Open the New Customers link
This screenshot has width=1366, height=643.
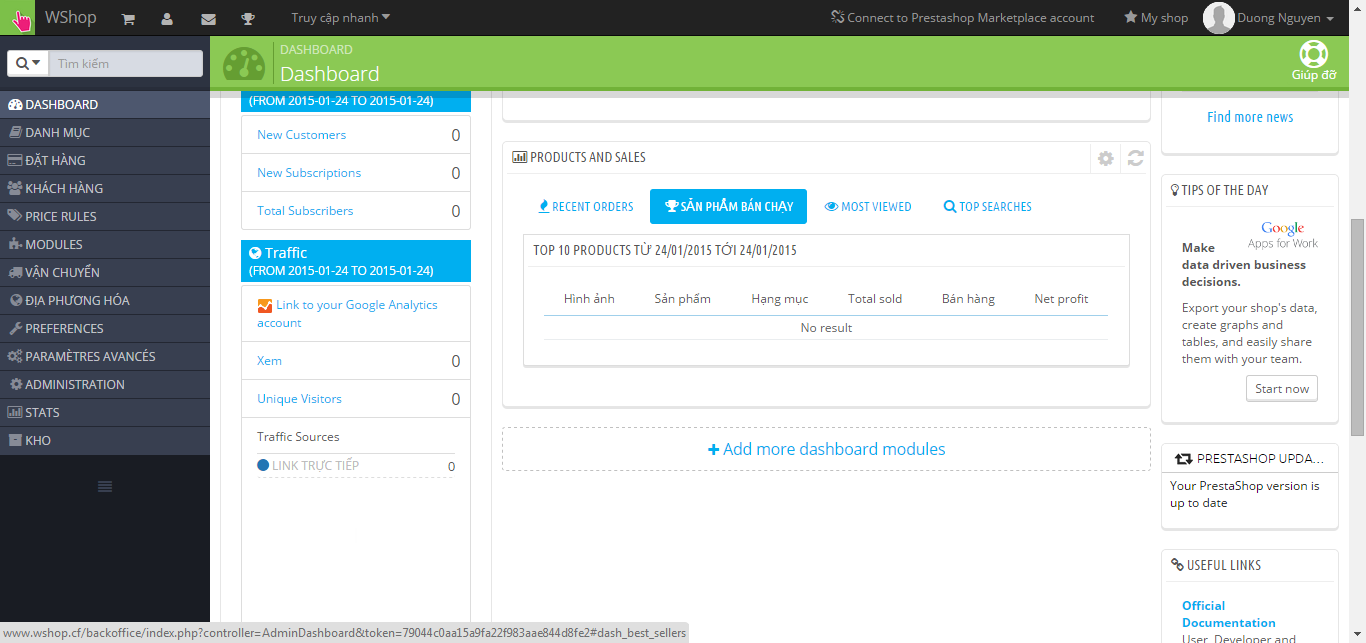[x=301, y=135]
